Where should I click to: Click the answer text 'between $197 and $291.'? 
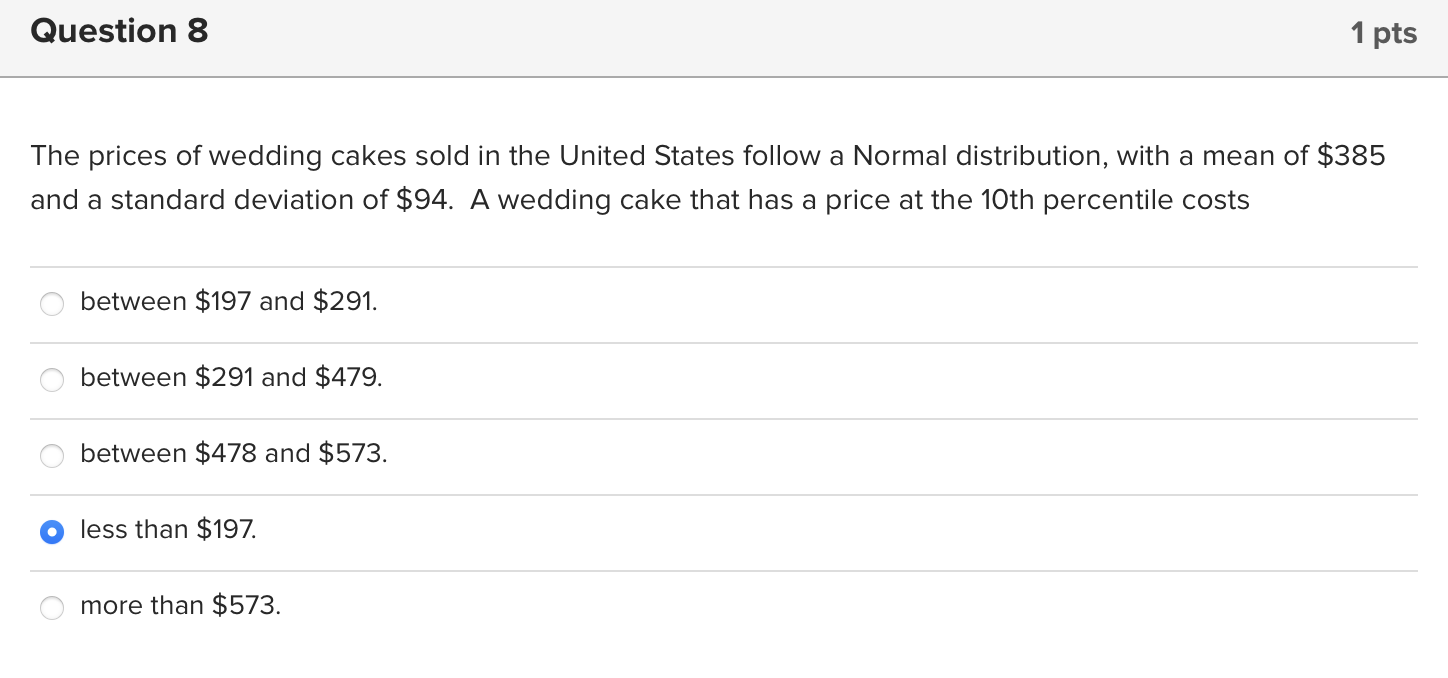pyautogui.click(x=229, y=301)
